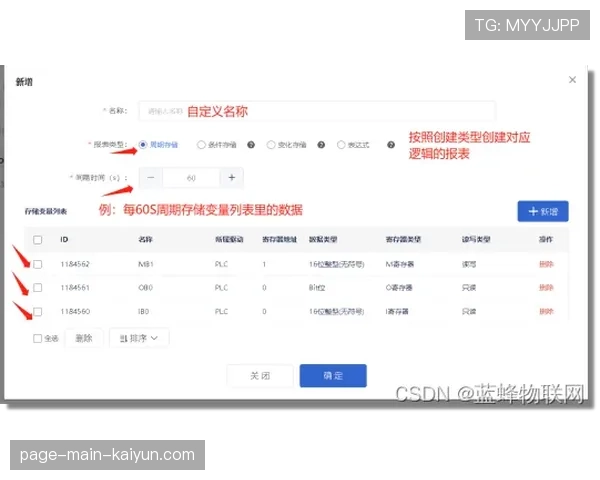The image size is (600, 480).
Task: Click ID cell 1184562
Action: click(75, 264)
